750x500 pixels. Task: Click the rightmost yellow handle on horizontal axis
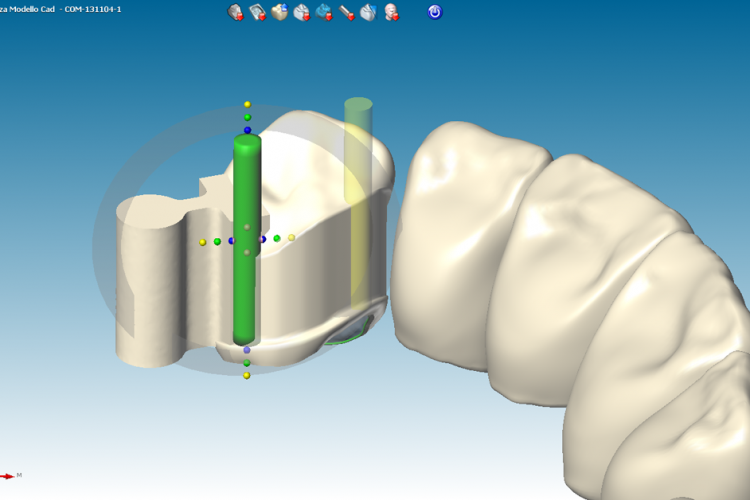(292, 238)
